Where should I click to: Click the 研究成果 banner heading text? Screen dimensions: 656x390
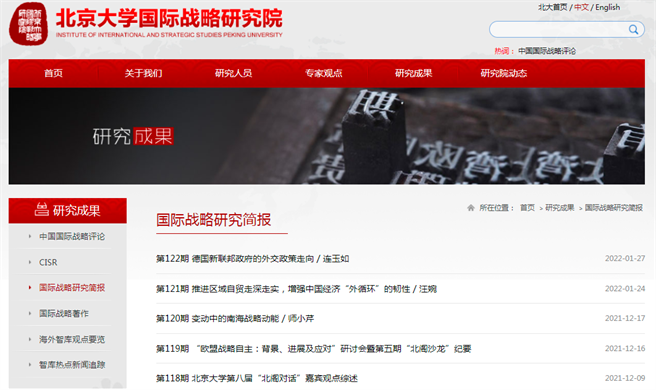tap(133, 136)
